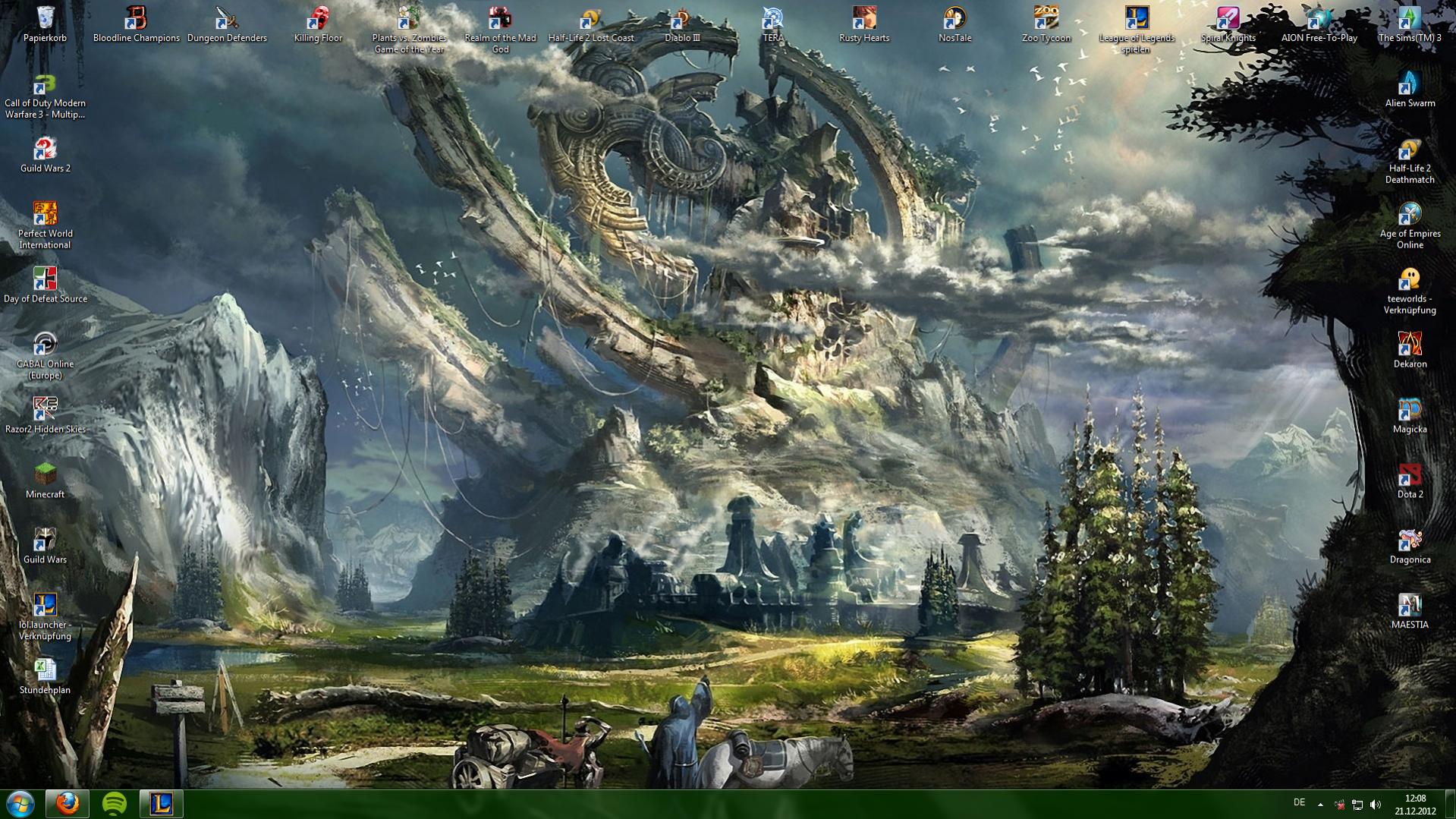Open the Windows Start menu orb
Screen dimensions: 1456x819
coord(20,804)
